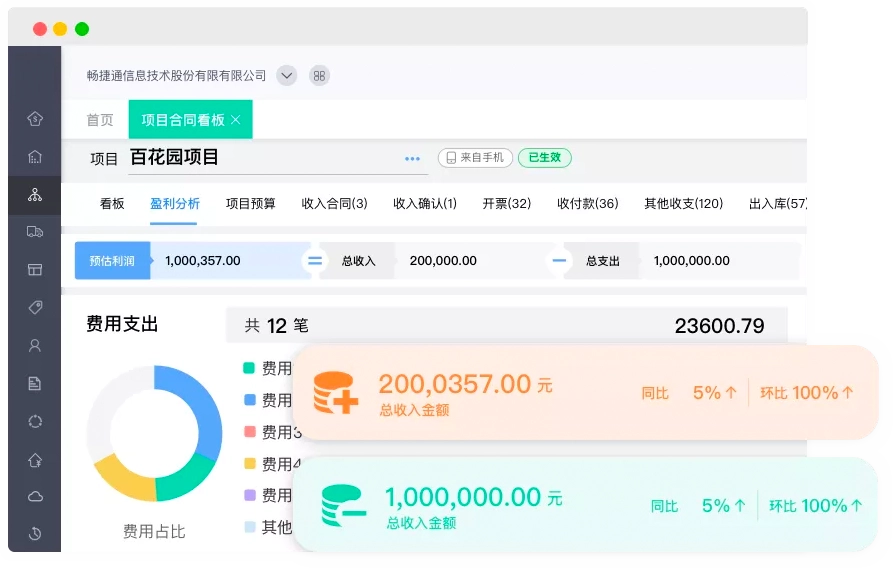Click the 预估利润 blue label
This screenshot has height=568, width=893.
pyautogui.click(x=112, y=260)
